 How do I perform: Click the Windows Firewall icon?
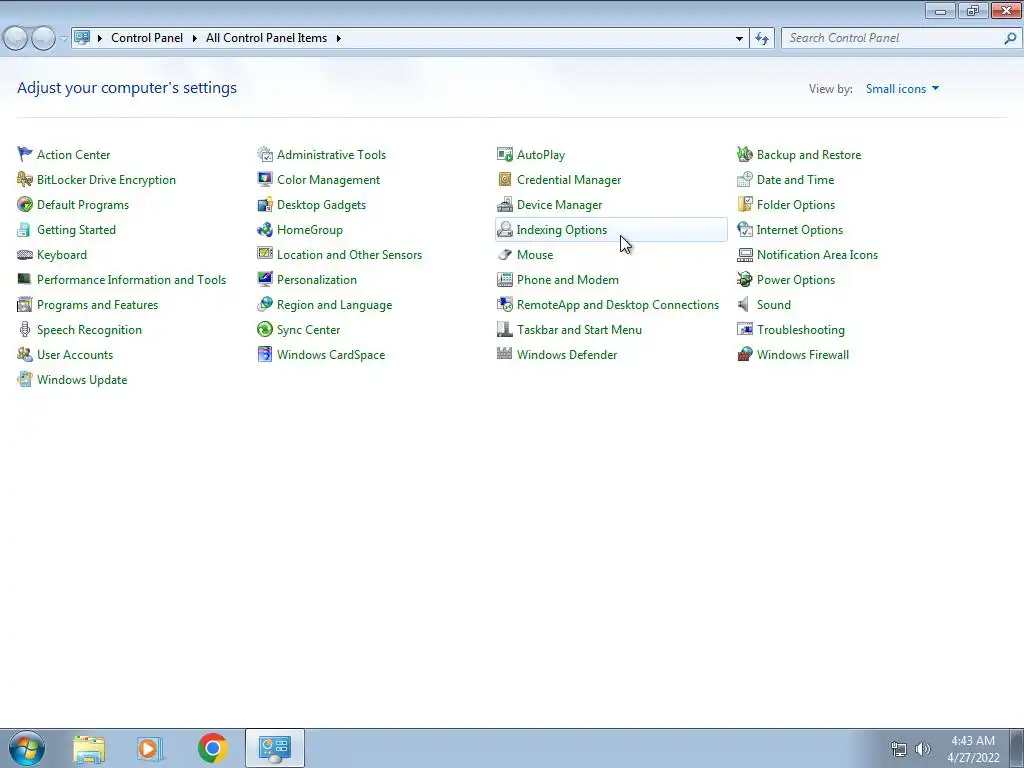coord(744,355)
